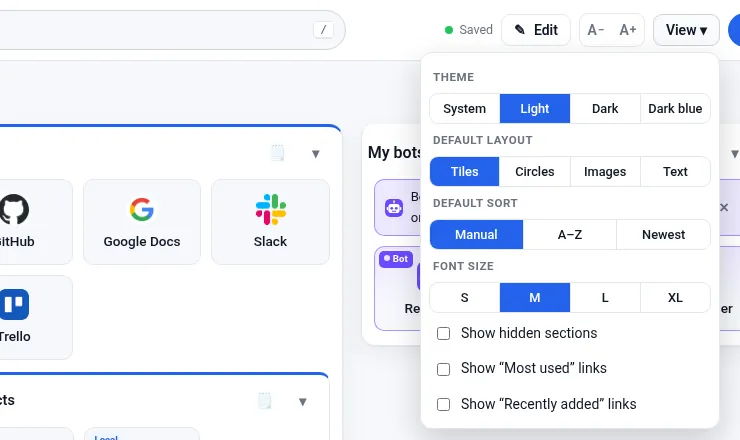Decrease font size with A- button

(596, 30)
